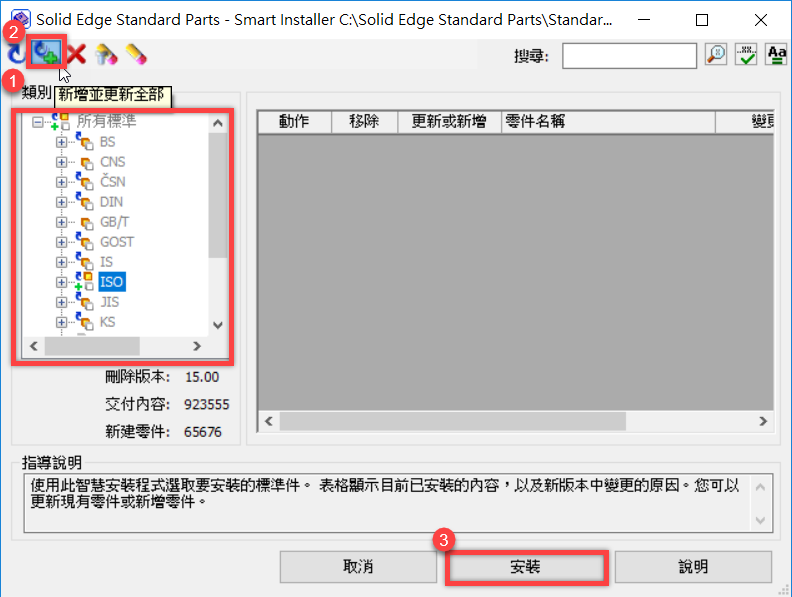Expand the DIN tree node

(x=61, y=202)
